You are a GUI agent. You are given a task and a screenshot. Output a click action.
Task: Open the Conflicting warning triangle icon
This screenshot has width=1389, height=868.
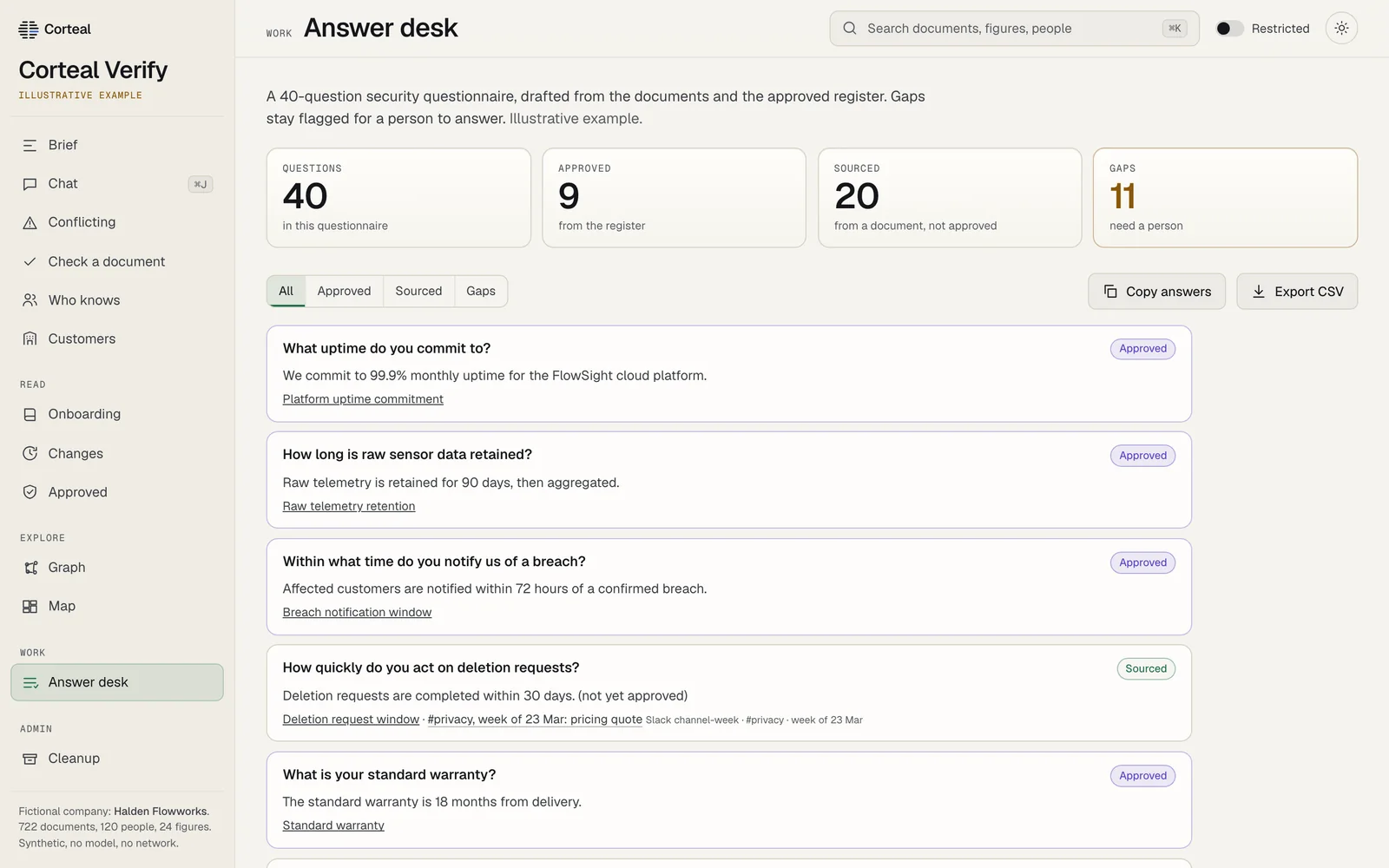click(30, 223)
